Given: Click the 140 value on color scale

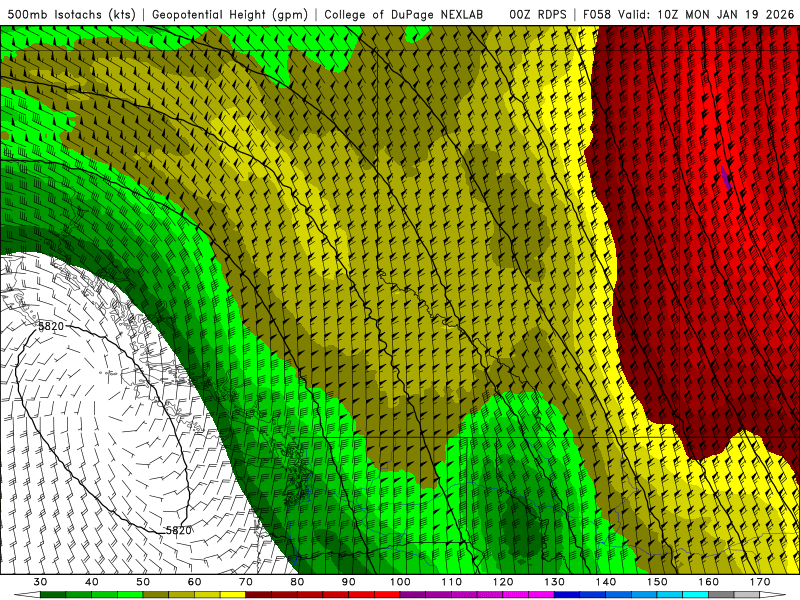Looking at the screenshot, I should pyautogui.click(x=606, y=582).
